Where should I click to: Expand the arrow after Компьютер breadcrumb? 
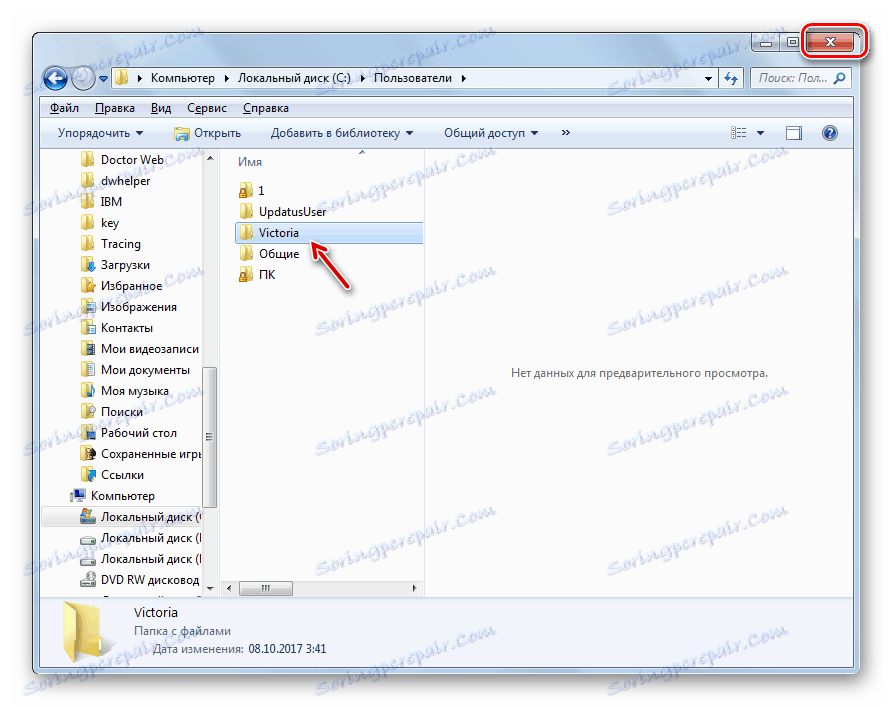click(226, 78)
